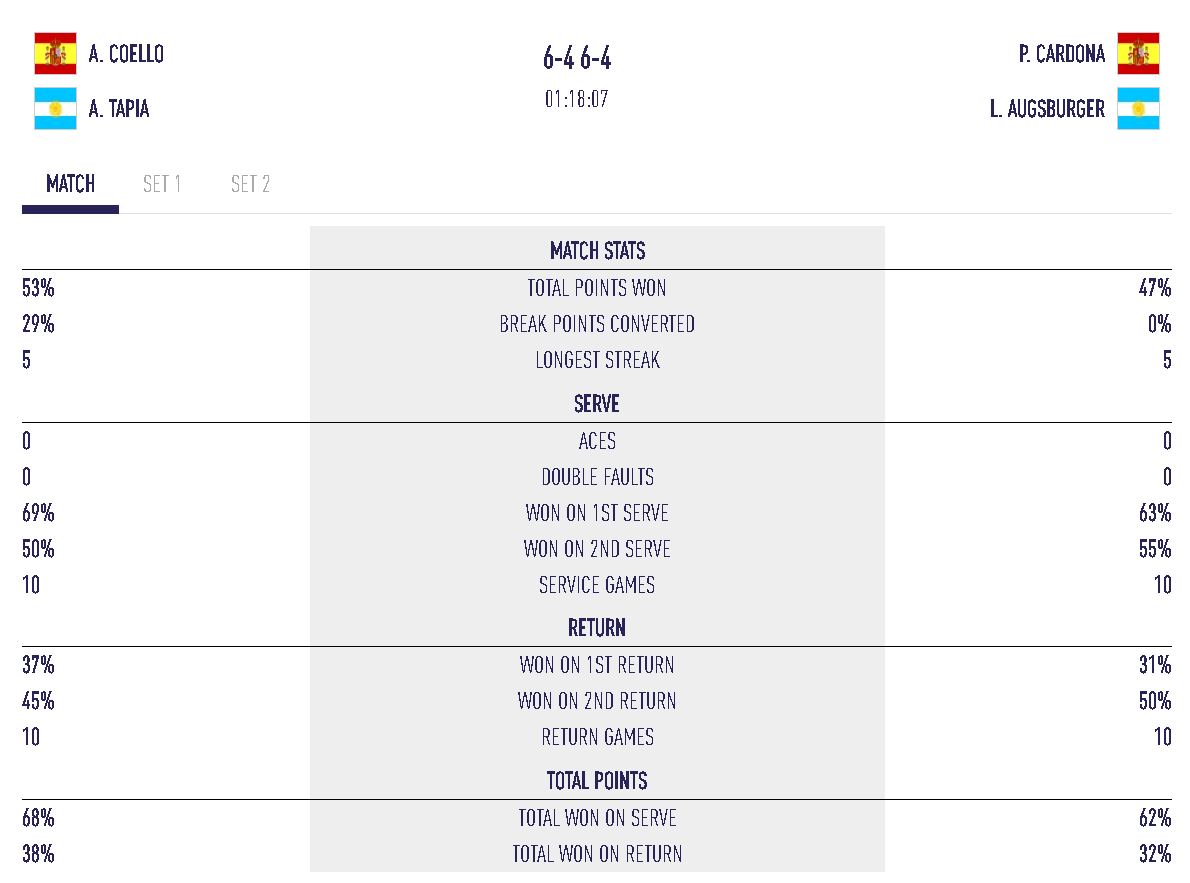Screen dimensions: 1190x883
Task: Open the SET 1 tab
Action: pos(162,184)
